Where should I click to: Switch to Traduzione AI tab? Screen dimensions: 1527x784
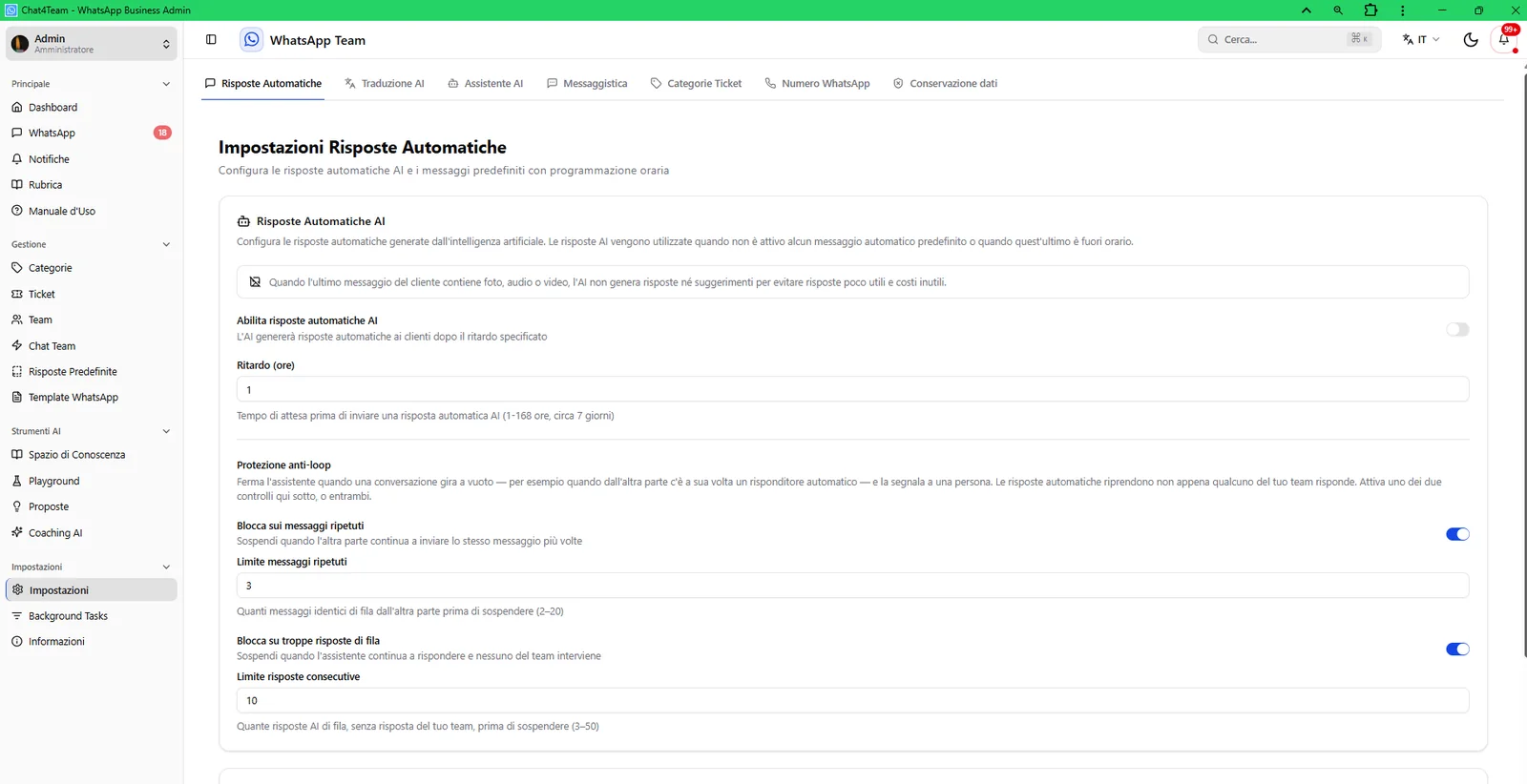[x=385, y=83]
